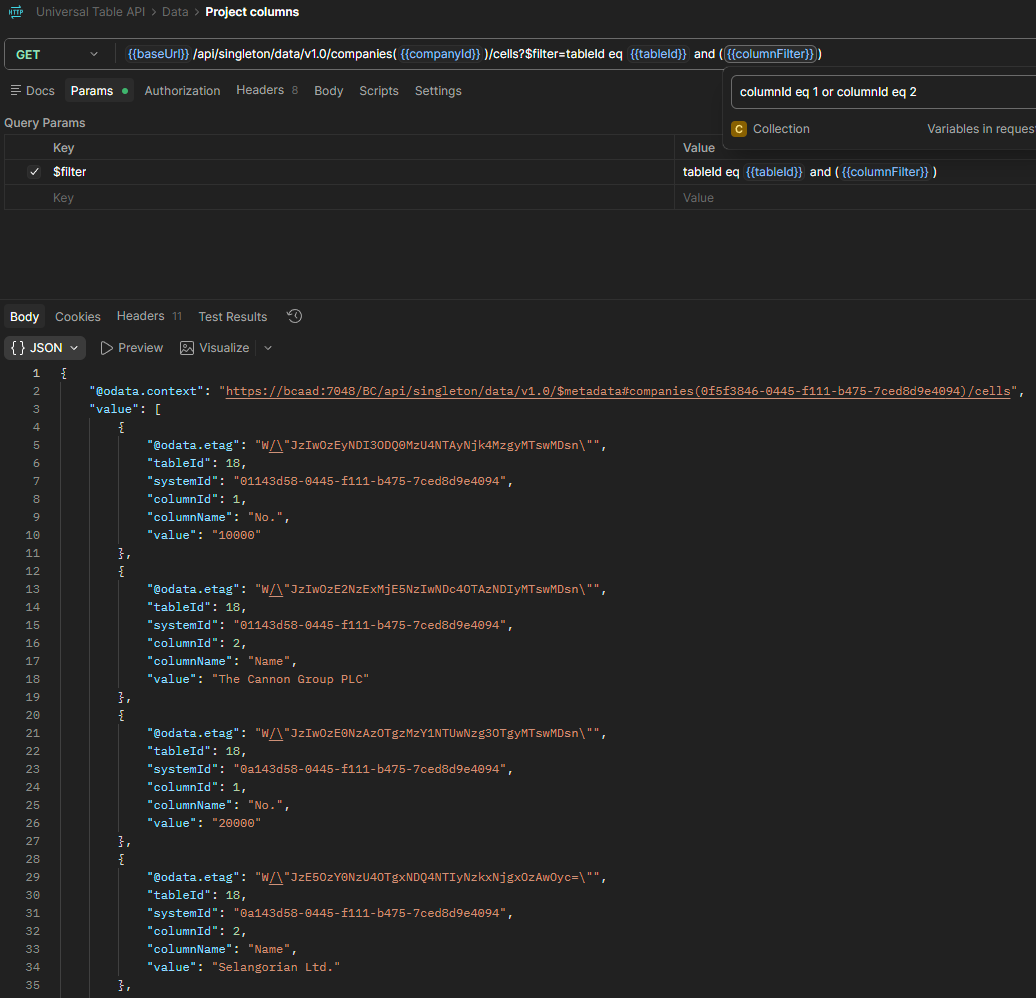Screen dimensions: 1036x998
Task: Click the HTTP request icon in breadcrumb
Action: click(x=16, y=12)
